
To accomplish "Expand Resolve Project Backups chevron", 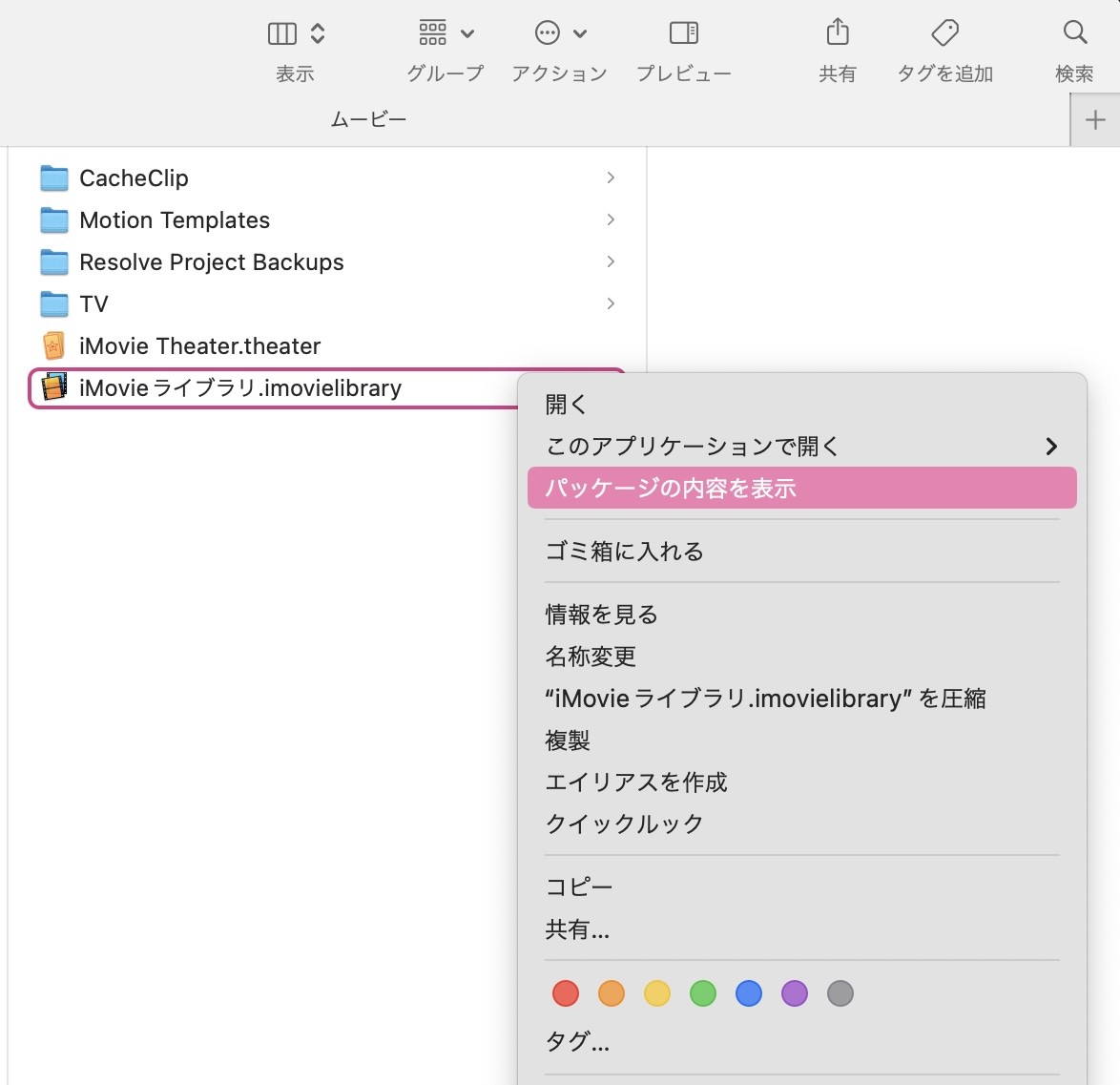I will pyautogui.click(x=610, y=262).
